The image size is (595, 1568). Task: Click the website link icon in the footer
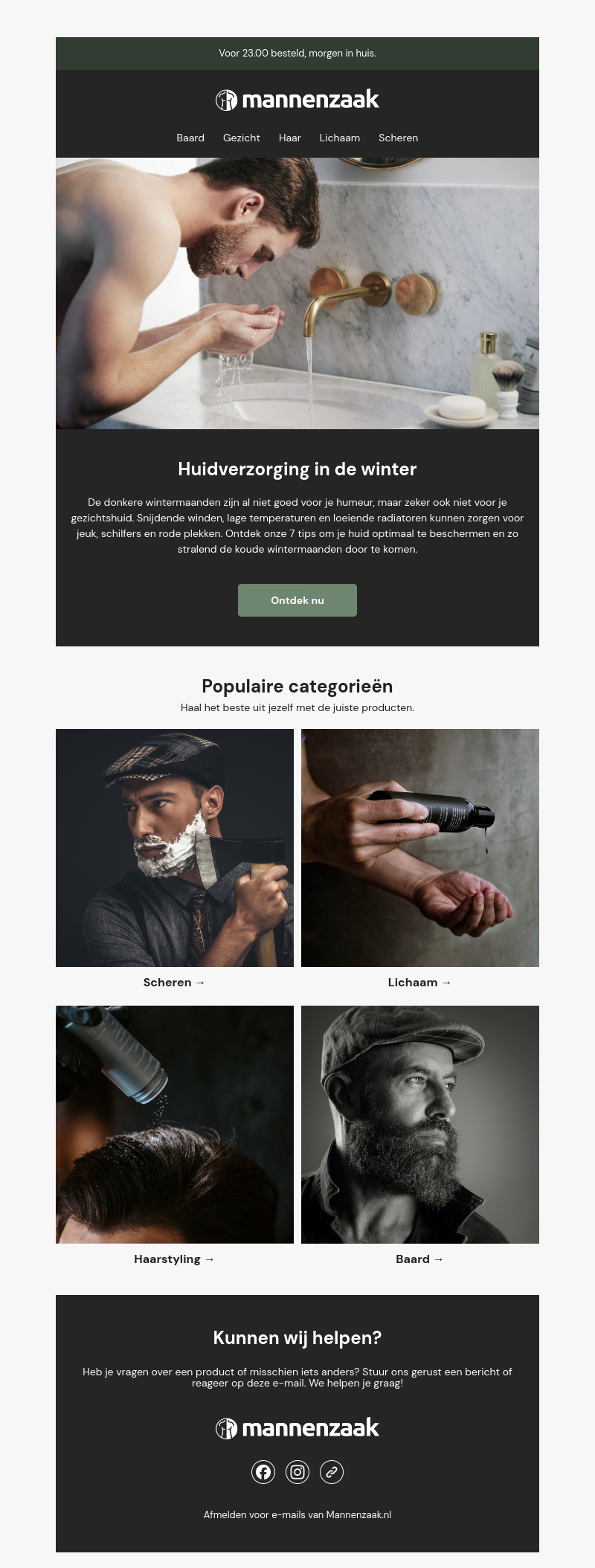pos(332,1471)
